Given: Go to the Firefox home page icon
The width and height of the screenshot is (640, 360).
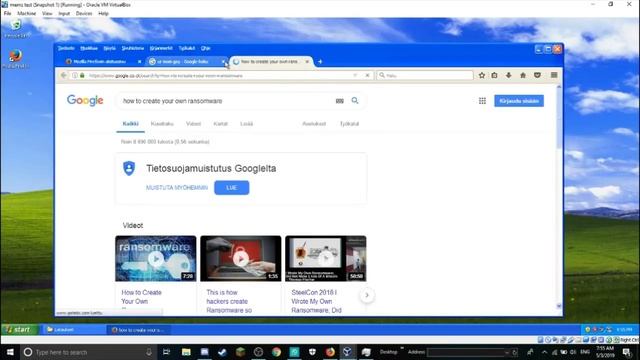Looking at the screenshot, I should (523, 76).
